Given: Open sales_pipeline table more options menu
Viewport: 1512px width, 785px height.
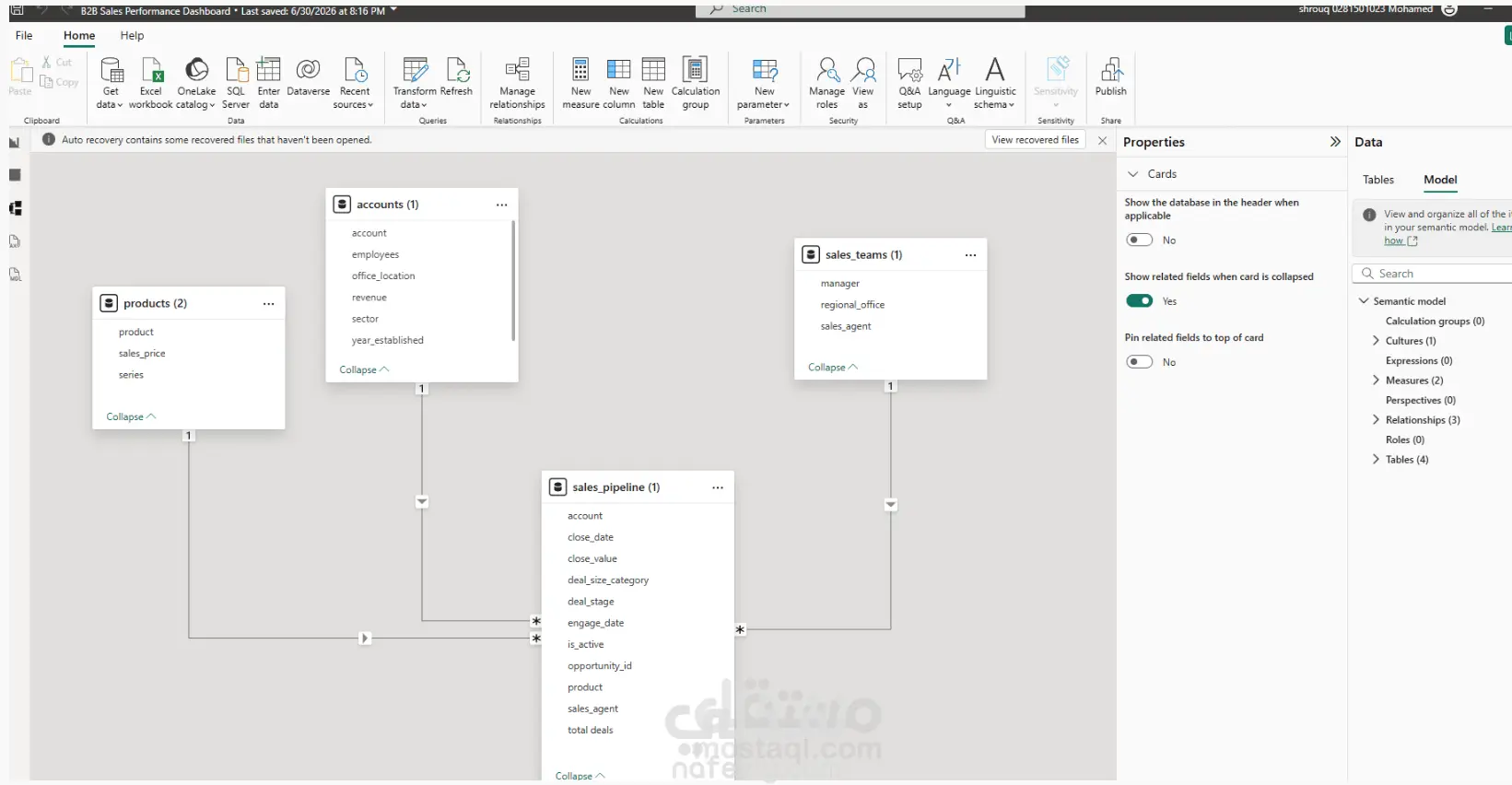Looking at the screenshot, I should pos(718,487).
